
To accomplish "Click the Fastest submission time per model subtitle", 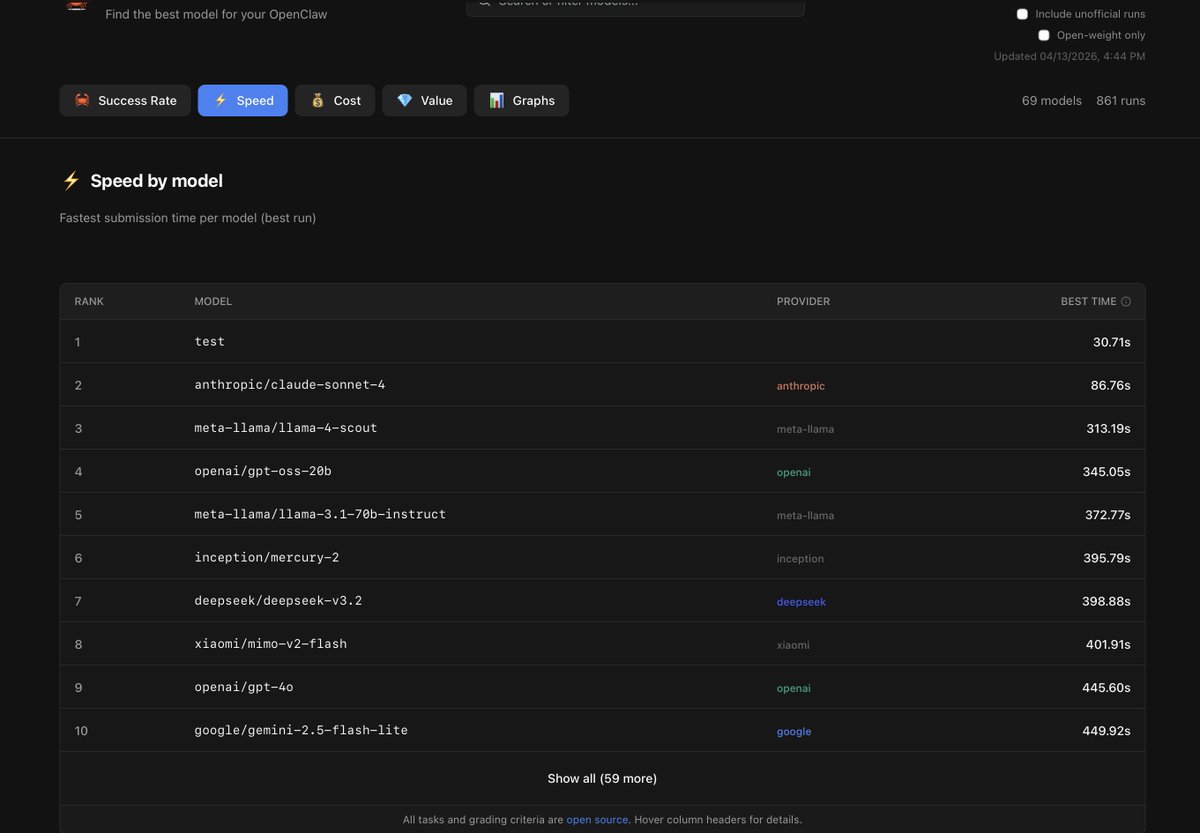I will [x=188, y=217].
